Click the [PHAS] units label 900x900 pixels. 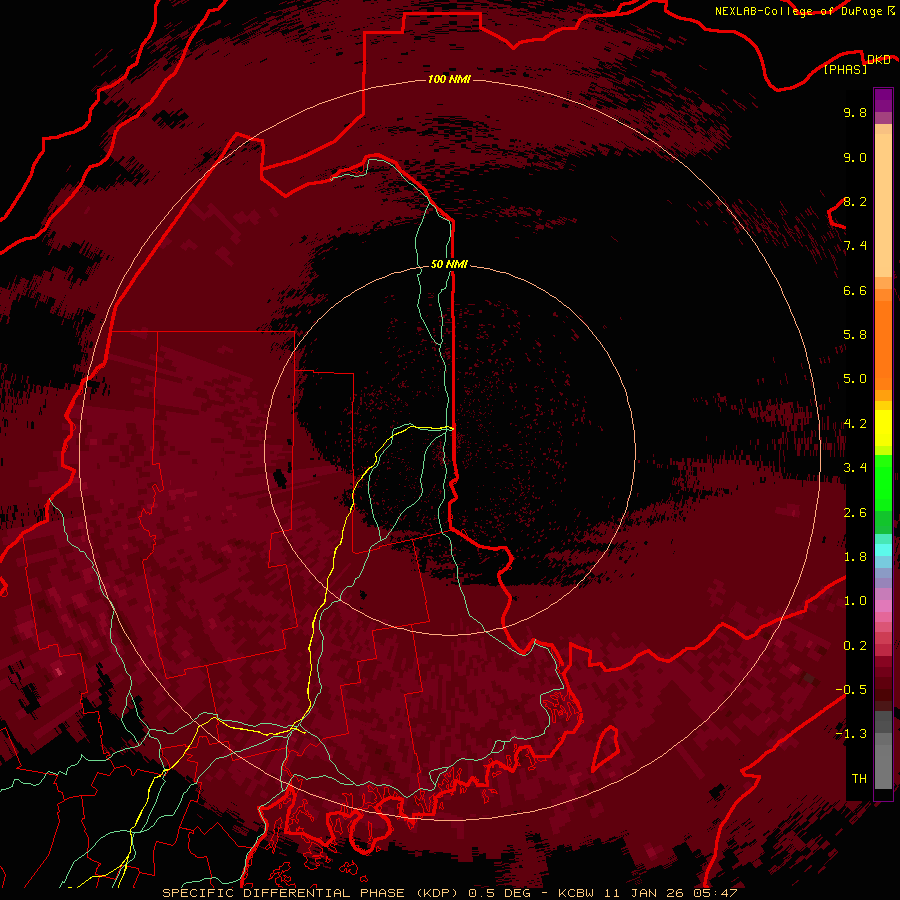845,69
